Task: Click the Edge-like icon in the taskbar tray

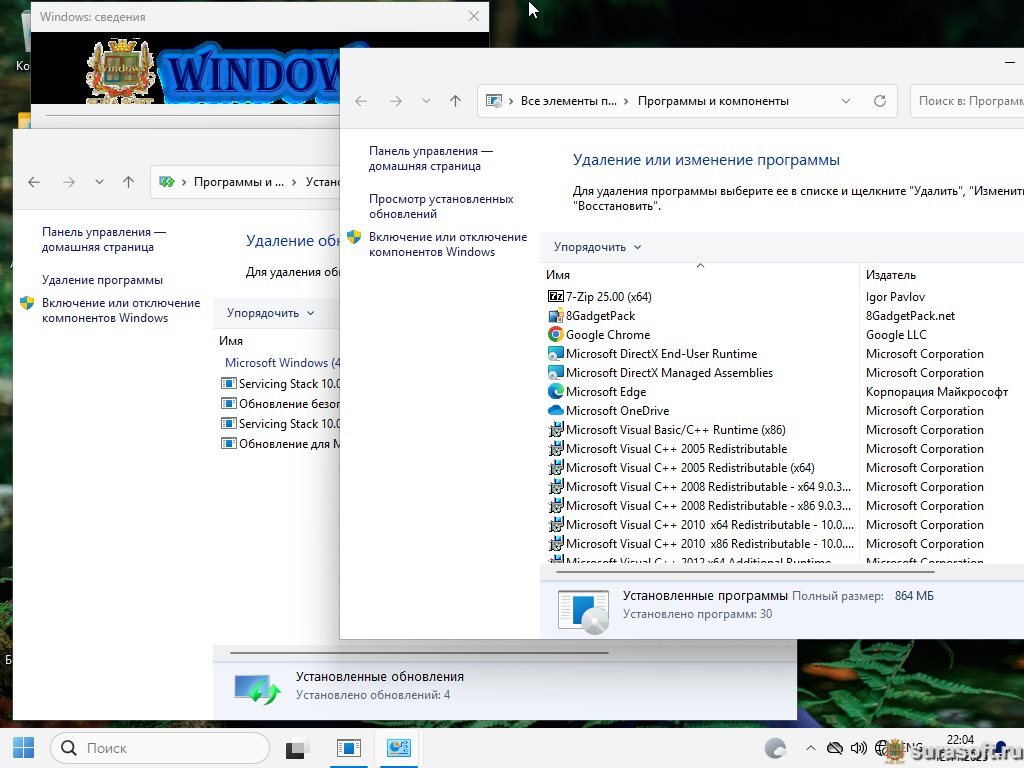Action: click(775, 748)
